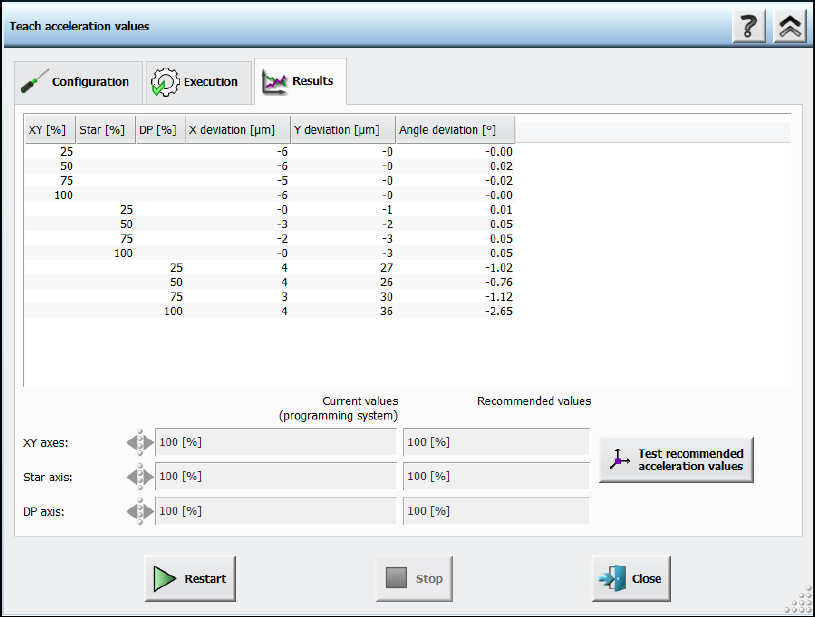
Task: Select the DP 100 result row
Action: [270, 311]
